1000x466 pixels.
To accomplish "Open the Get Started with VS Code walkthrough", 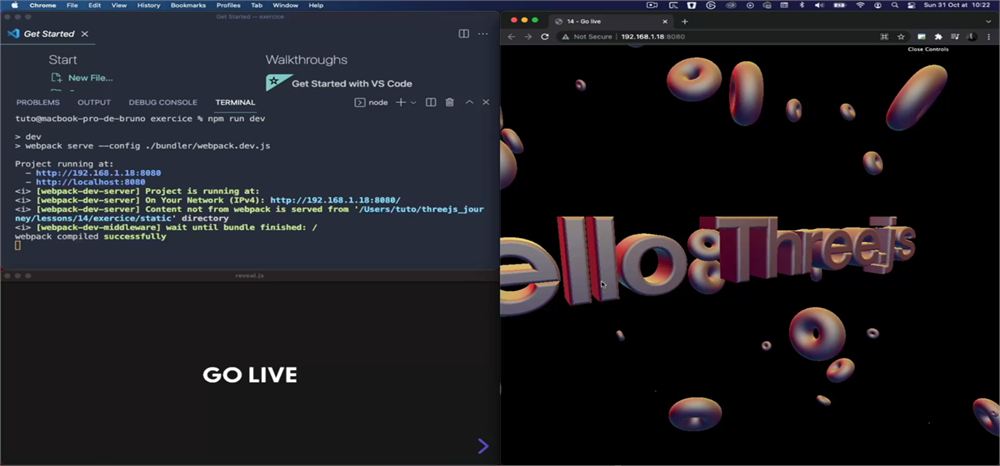I will point(351,84).
